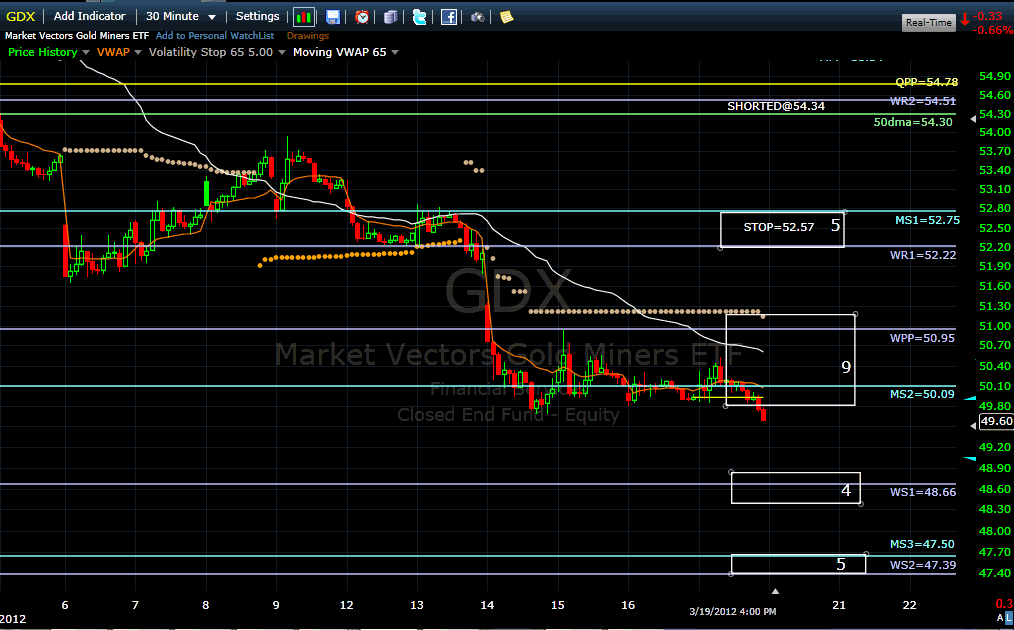Toggle the Real-Time data button

[x=927, y=22]
